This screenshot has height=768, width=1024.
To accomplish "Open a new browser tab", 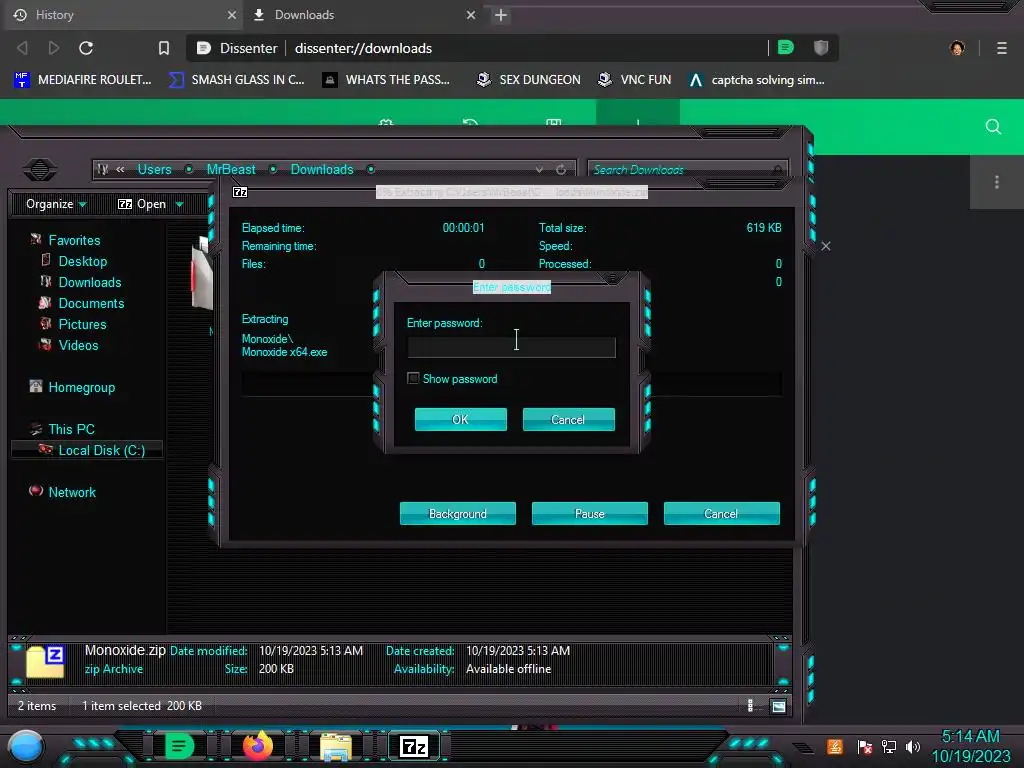I will tap(501, 15).
